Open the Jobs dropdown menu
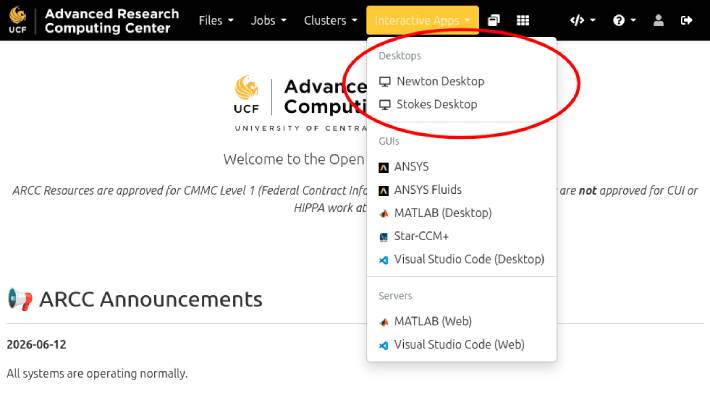This screenshot has width=710, height=400. click(x=269, y=20)
